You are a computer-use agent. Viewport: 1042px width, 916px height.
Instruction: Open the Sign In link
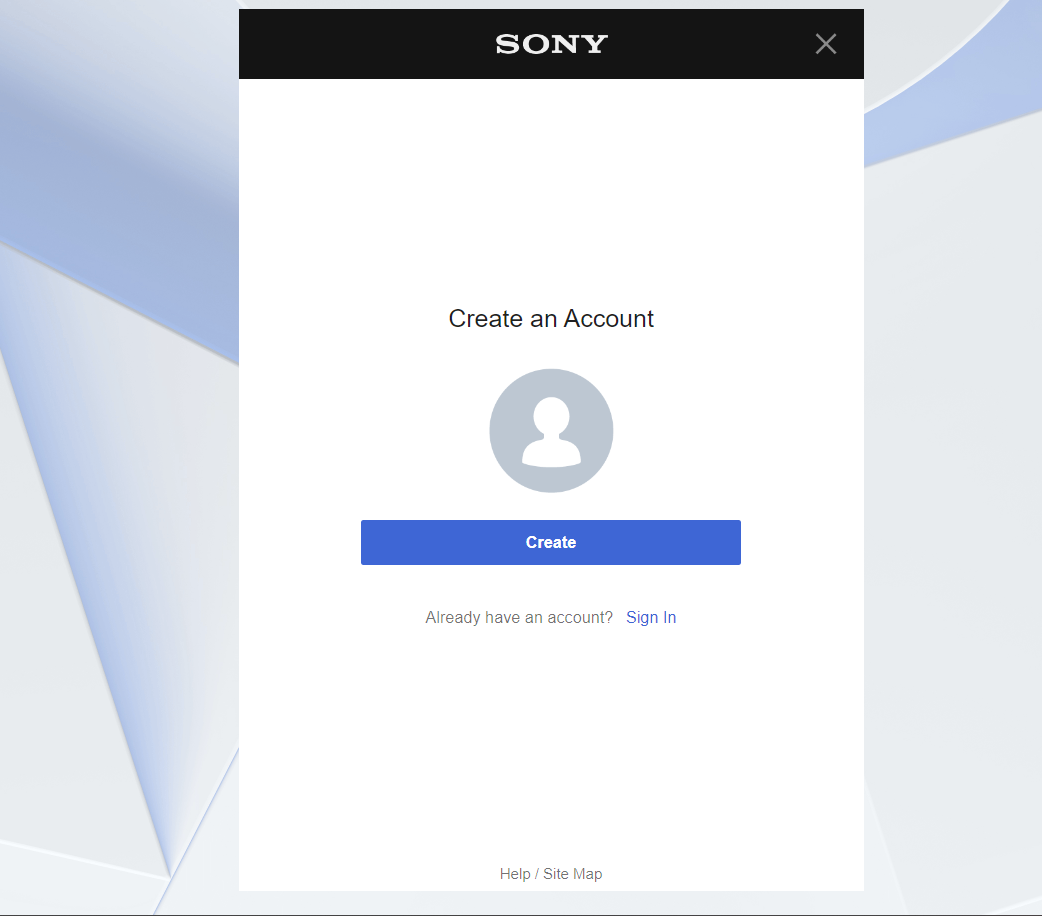651,617
